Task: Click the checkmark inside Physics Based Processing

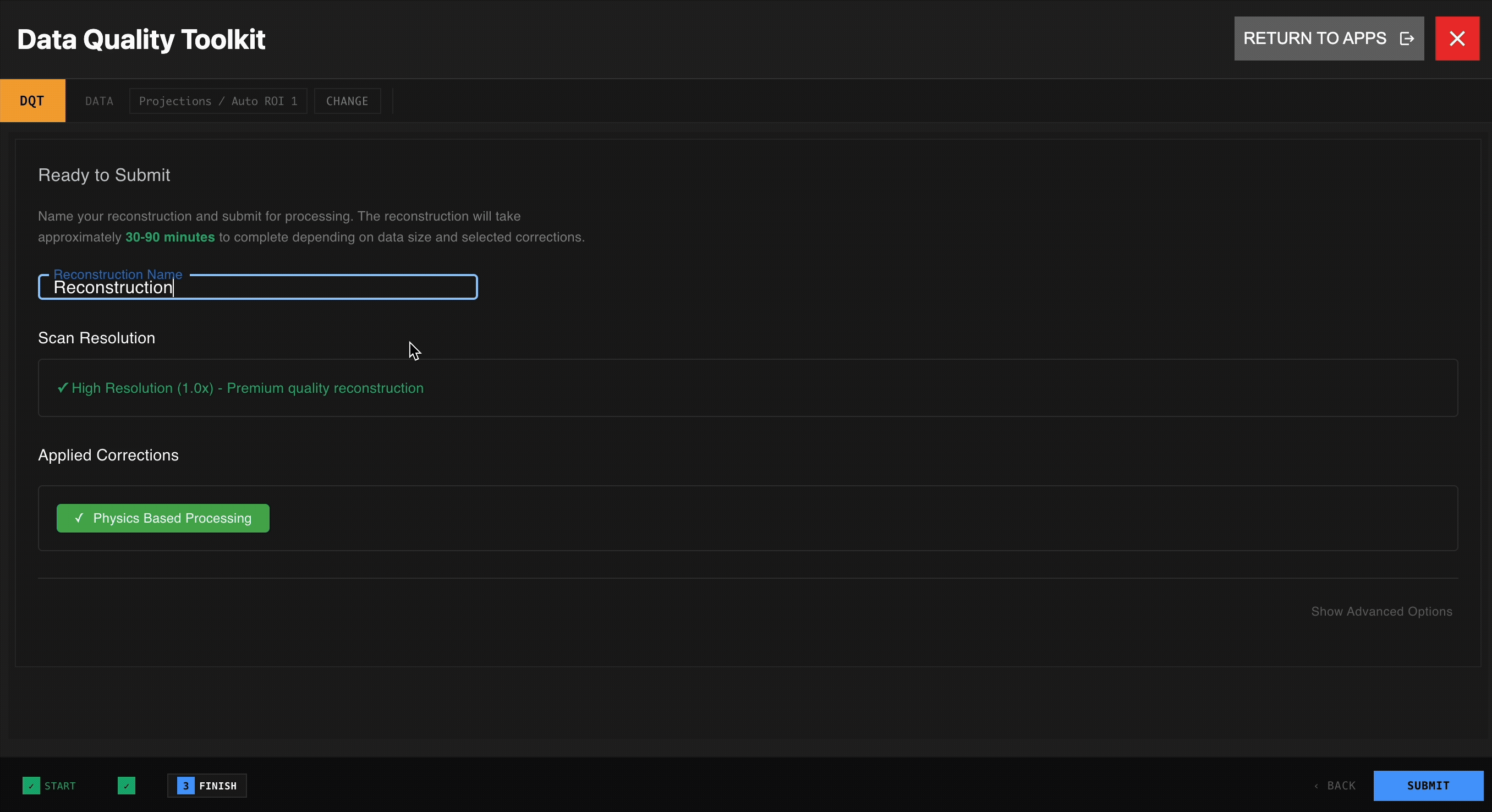Action: (x=80, y=518)
